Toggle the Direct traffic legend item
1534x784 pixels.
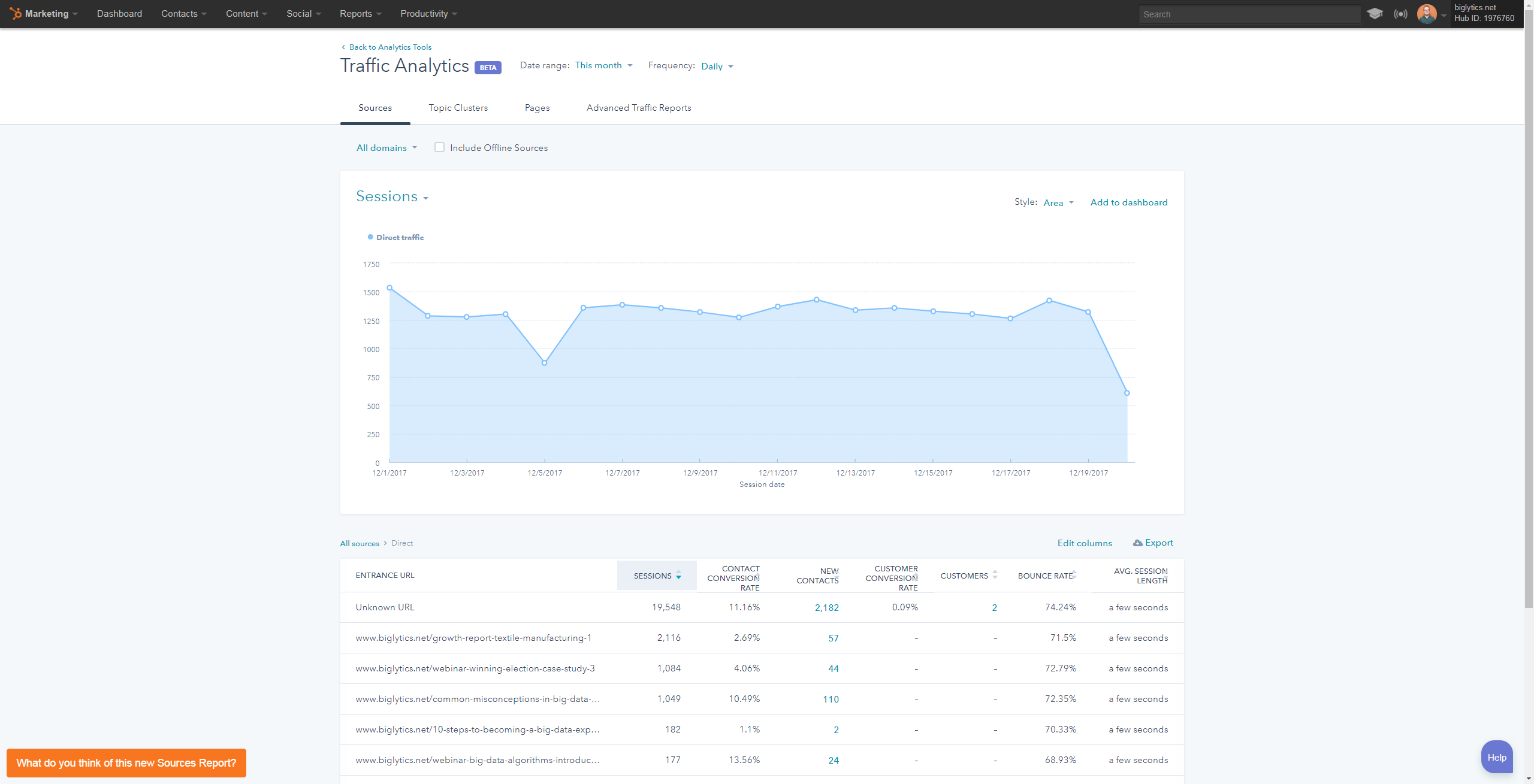(x=395, y=237)
